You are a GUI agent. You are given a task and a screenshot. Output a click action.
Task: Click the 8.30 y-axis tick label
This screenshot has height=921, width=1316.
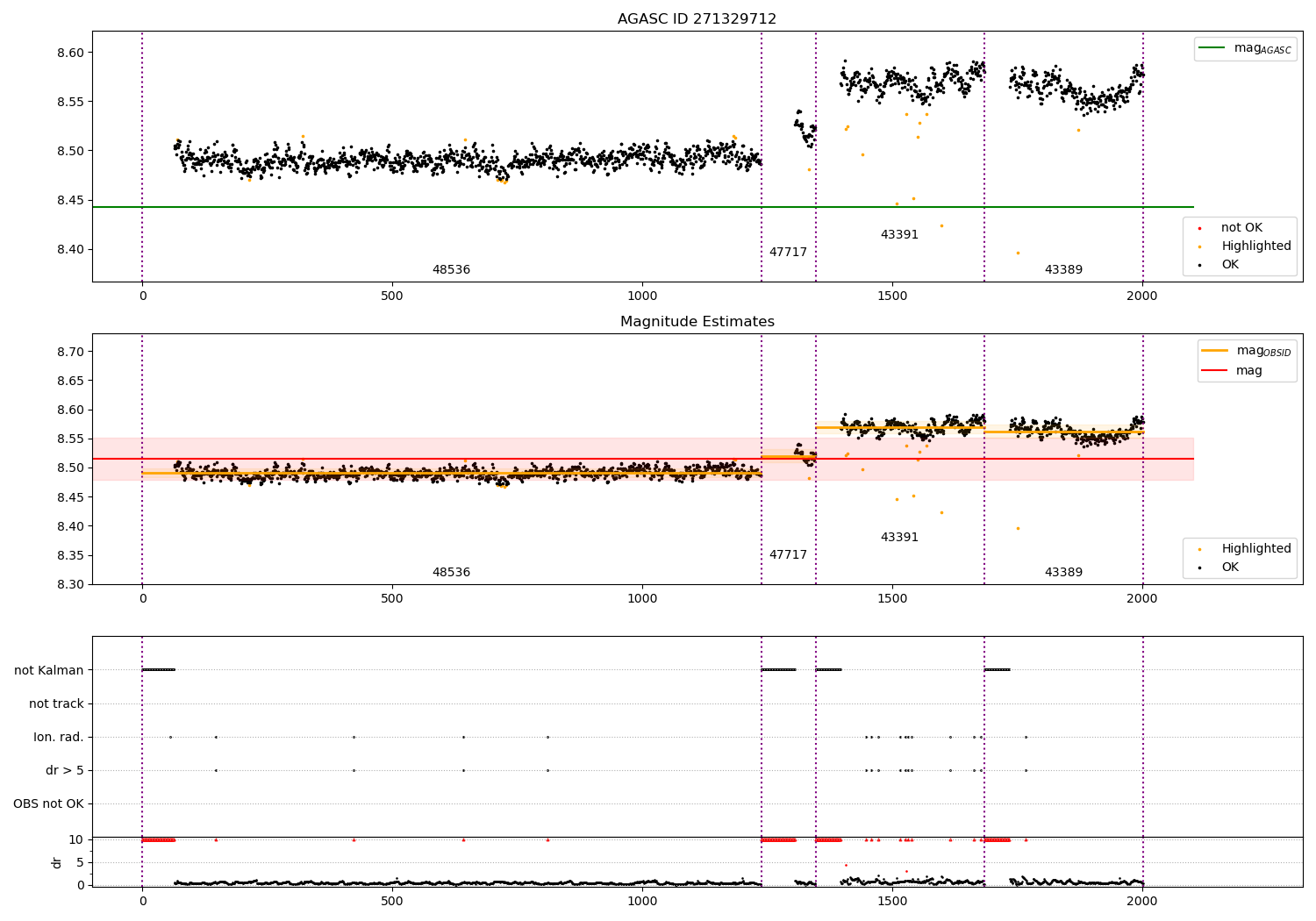click(71, 585)
